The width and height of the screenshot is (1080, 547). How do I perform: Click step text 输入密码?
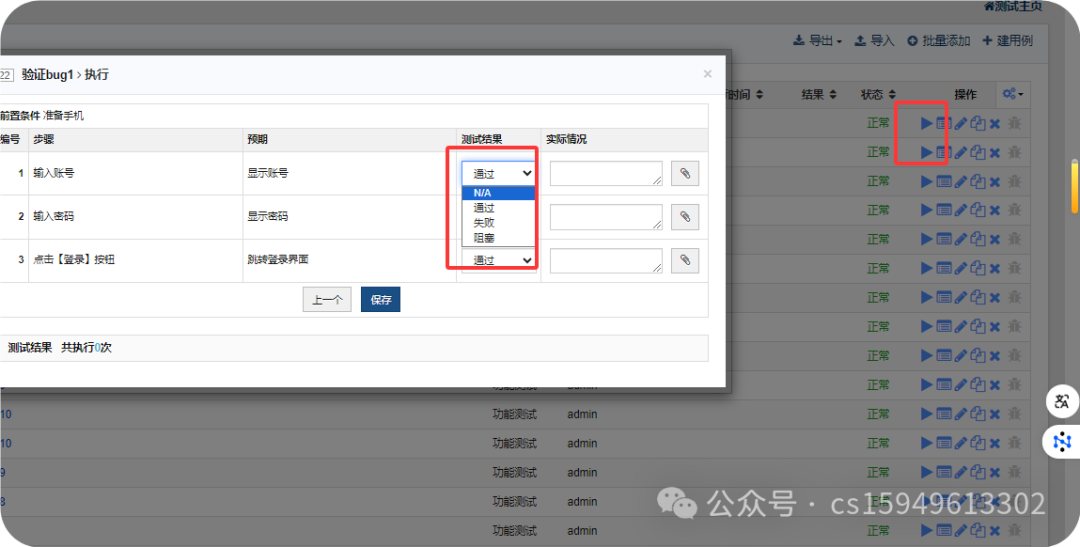(x=53, y=216)
